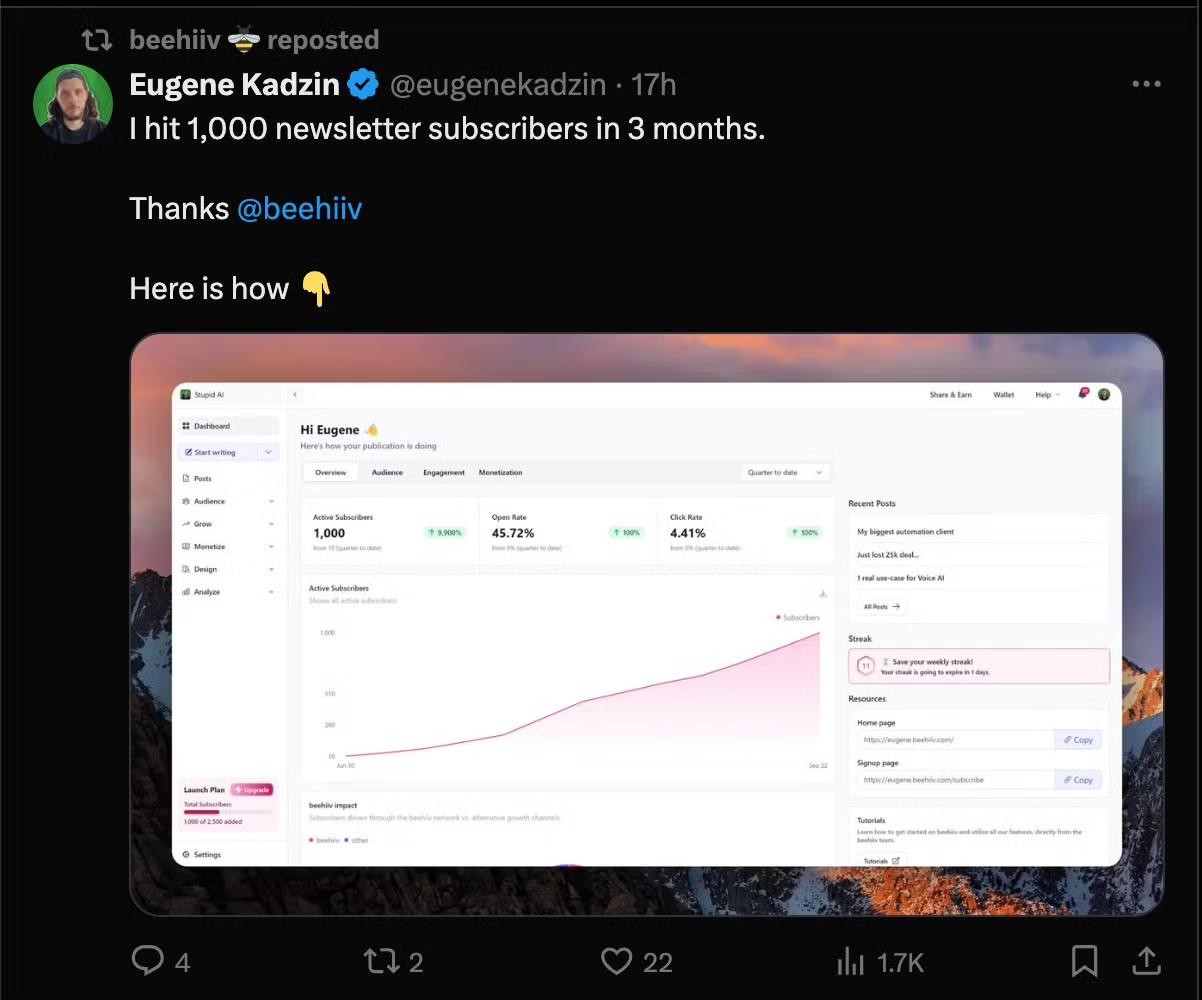The image size is (1202, 1000).
Task: Expand the Quarter to date dropdown
Action: (785, 472)
